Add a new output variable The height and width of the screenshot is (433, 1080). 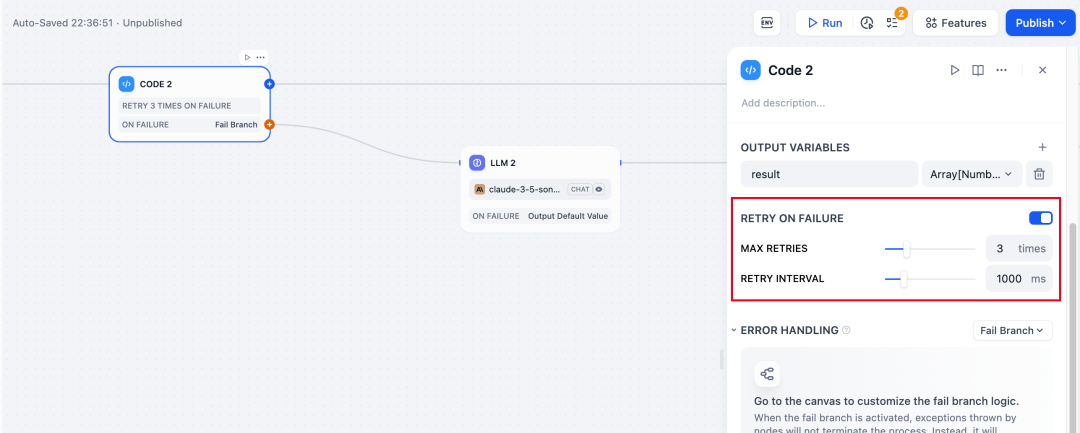click(1043, 147)
